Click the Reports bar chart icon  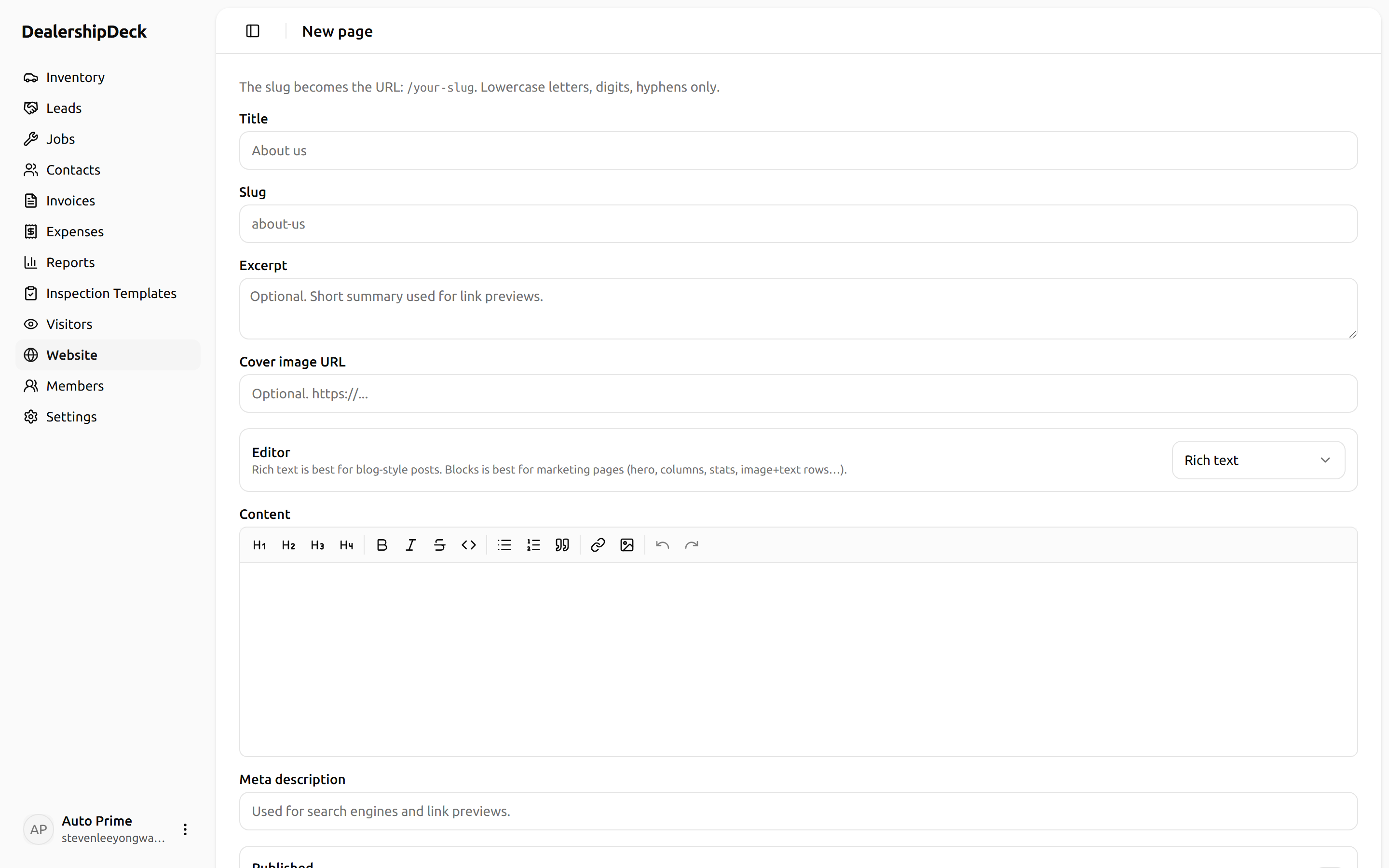31,262
